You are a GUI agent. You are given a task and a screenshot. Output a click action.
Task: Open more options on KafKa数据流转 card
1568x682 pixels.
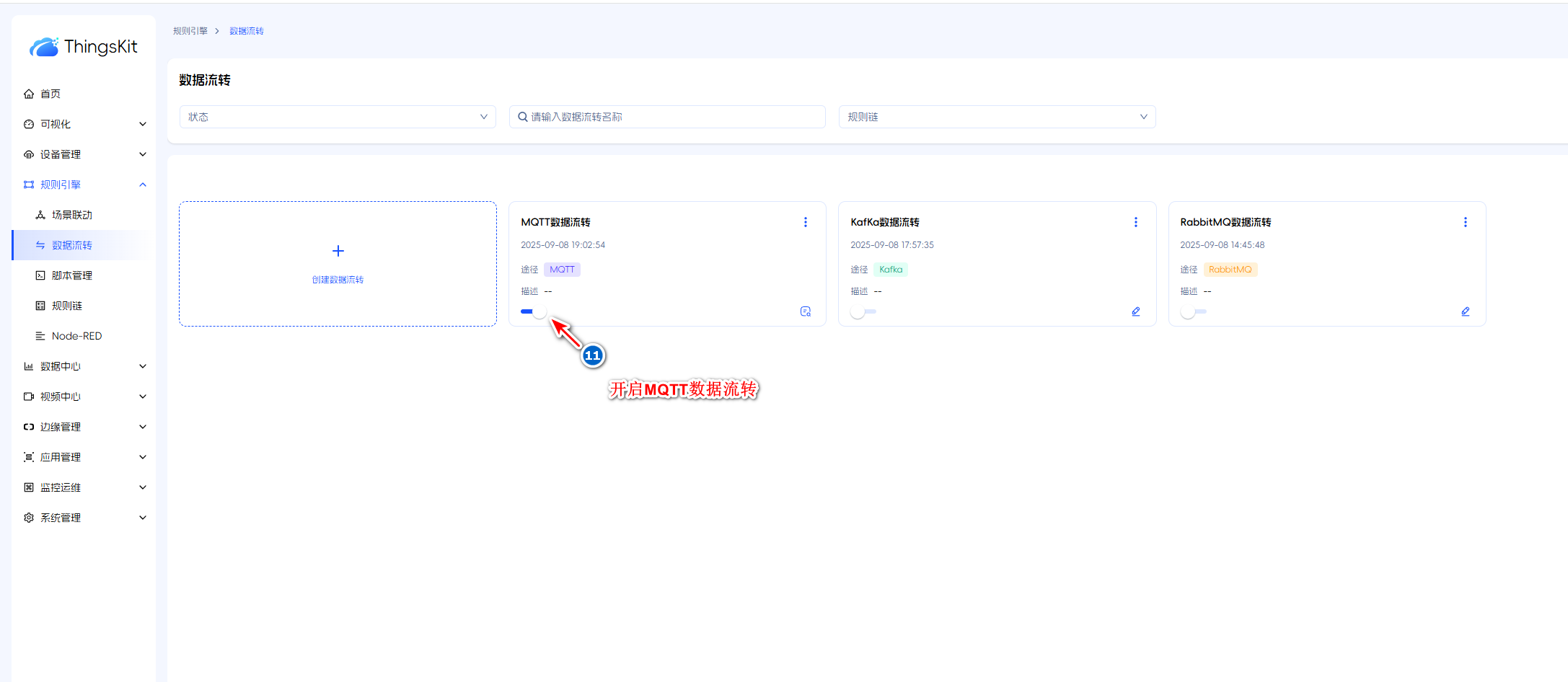(x=1135, y=222)
